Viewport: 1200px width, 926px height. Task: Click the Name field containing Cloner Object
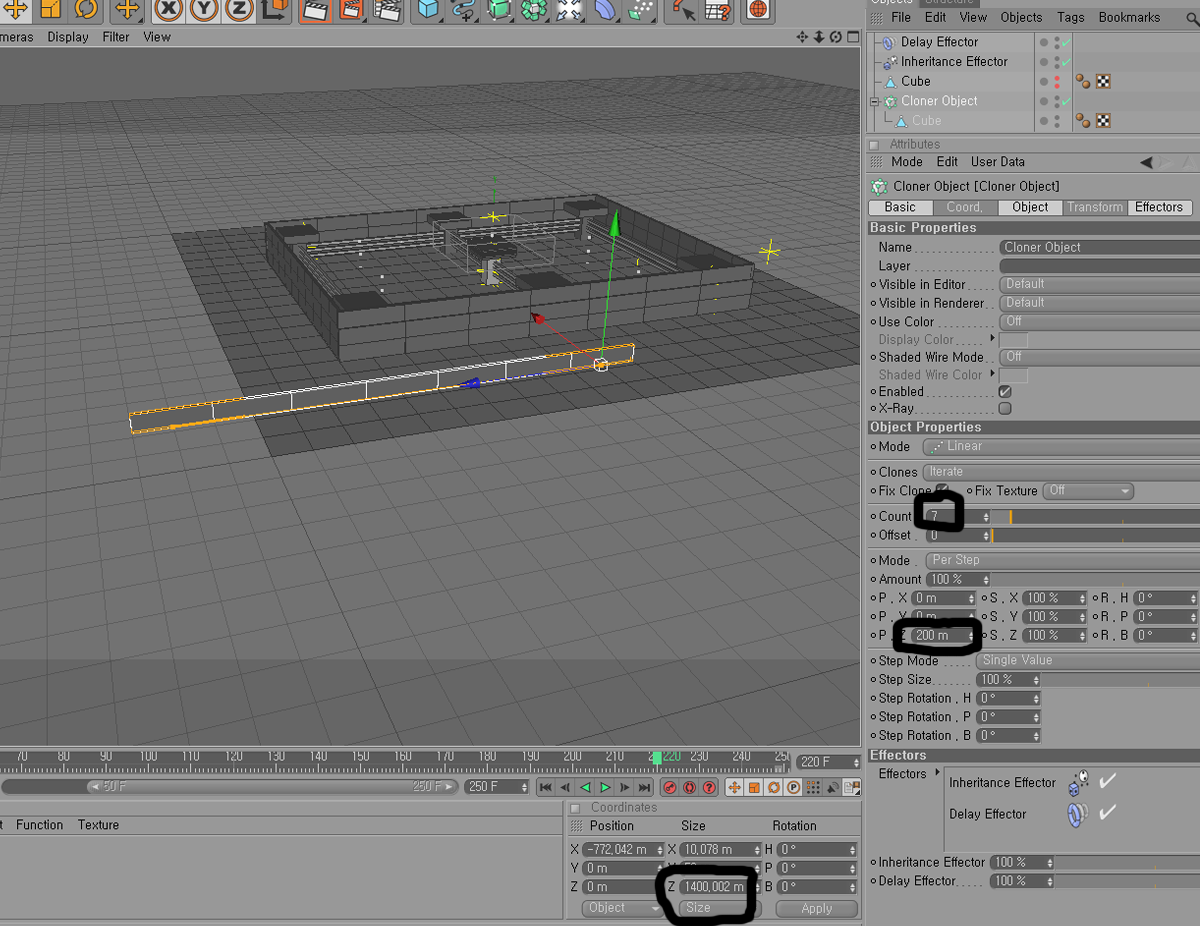tap(1100, 247)
